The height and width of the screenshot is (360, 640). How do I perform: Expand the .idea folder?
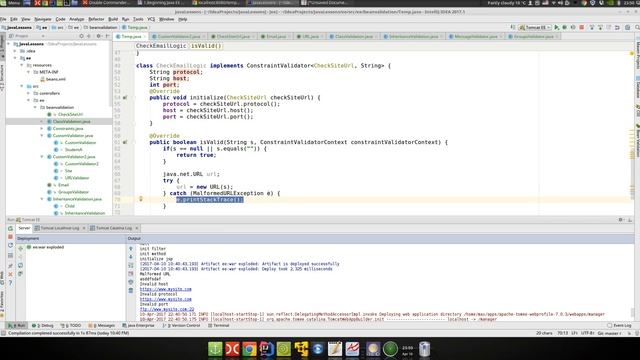(16, 51)
